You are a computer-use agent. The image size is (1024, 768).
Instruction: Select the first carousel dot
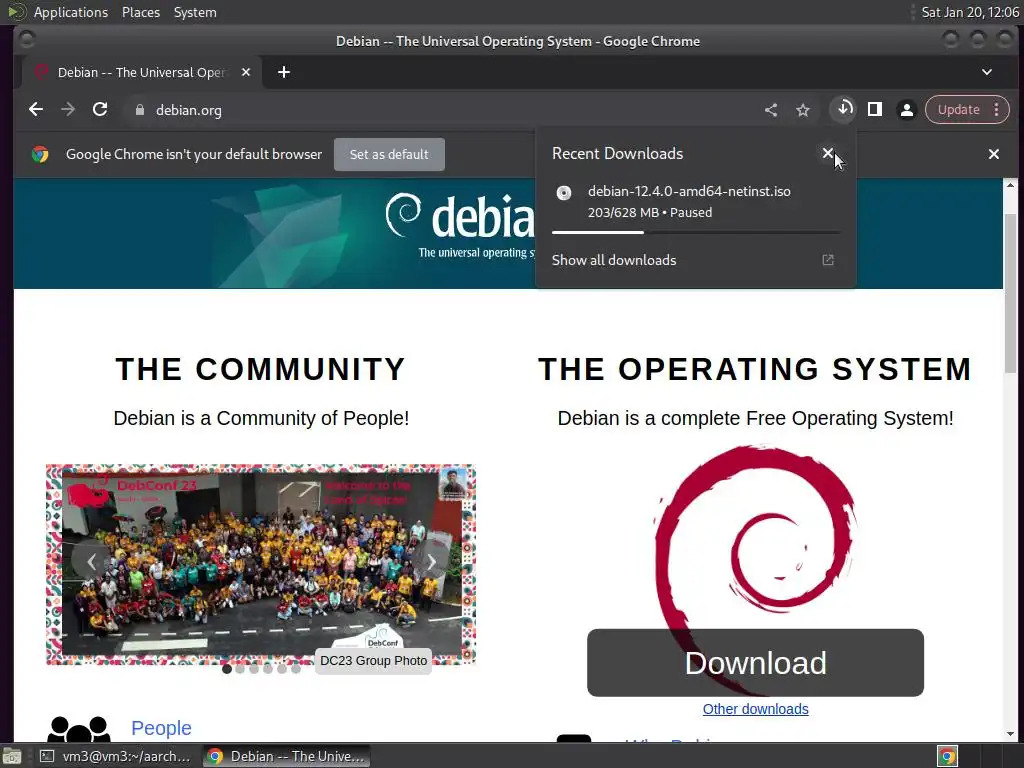coord(227,669)
